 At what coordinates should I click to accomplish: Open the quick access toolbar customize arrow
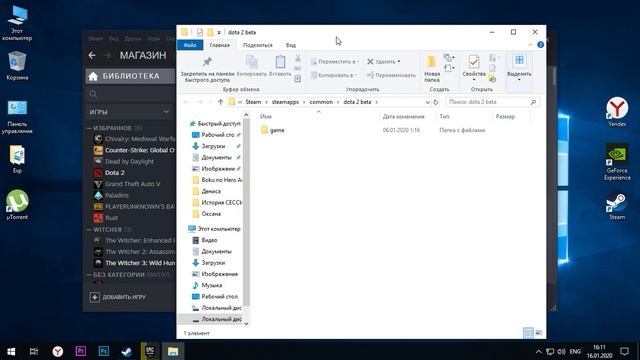click(x=219, y=32)
